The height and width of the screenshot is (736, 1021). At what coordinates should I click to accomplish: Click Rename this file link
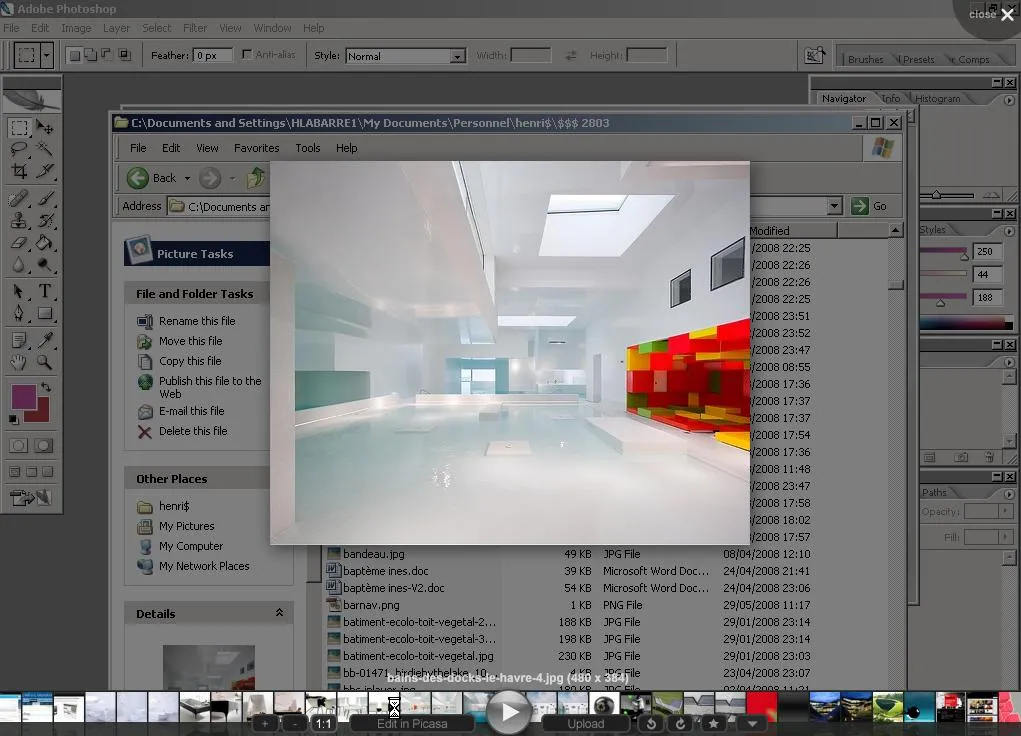[197, 320]
